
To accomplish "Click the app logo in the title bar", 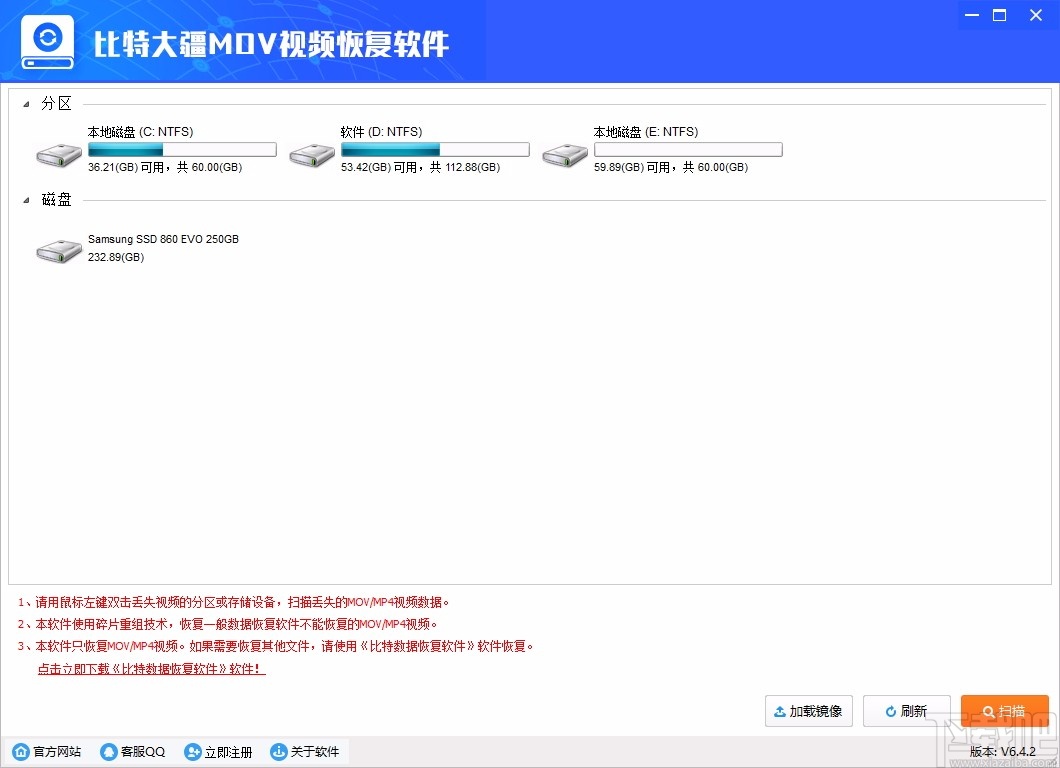I will (x=46, y=40).
